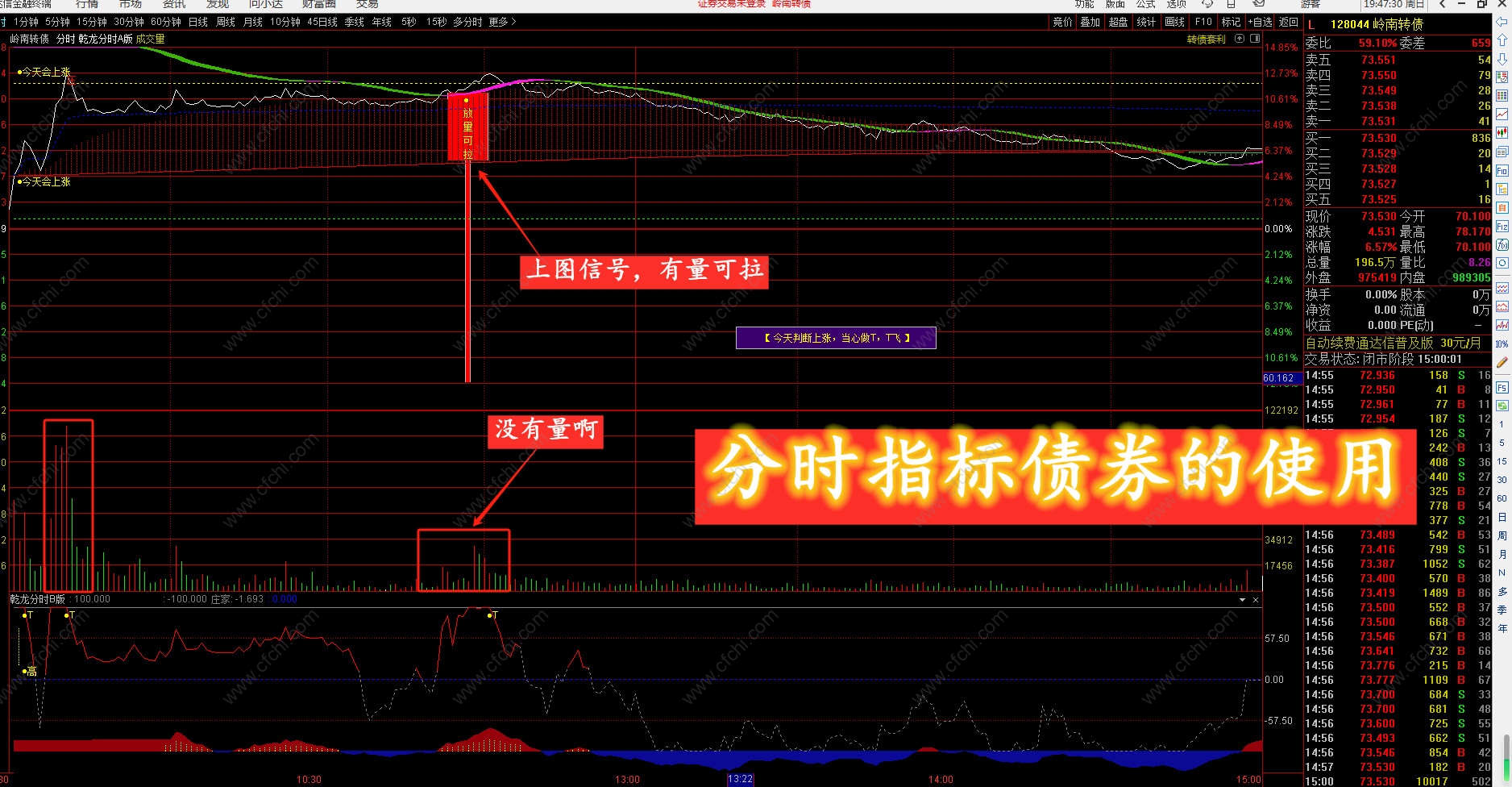This screenshot has height=787, width=1512.
Task: Go to previous stock with up arrow icon
Action: pos(1502,40)
